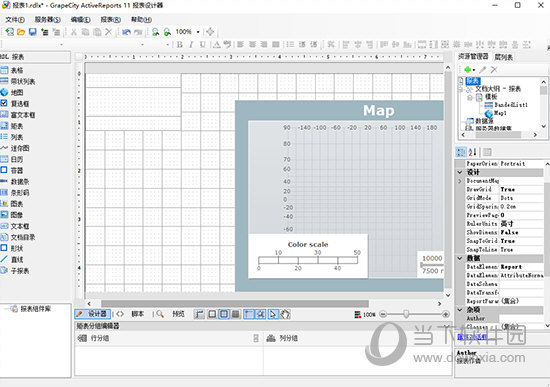
Task: Switch to the 层列表 tab
Action: point(504,57)
